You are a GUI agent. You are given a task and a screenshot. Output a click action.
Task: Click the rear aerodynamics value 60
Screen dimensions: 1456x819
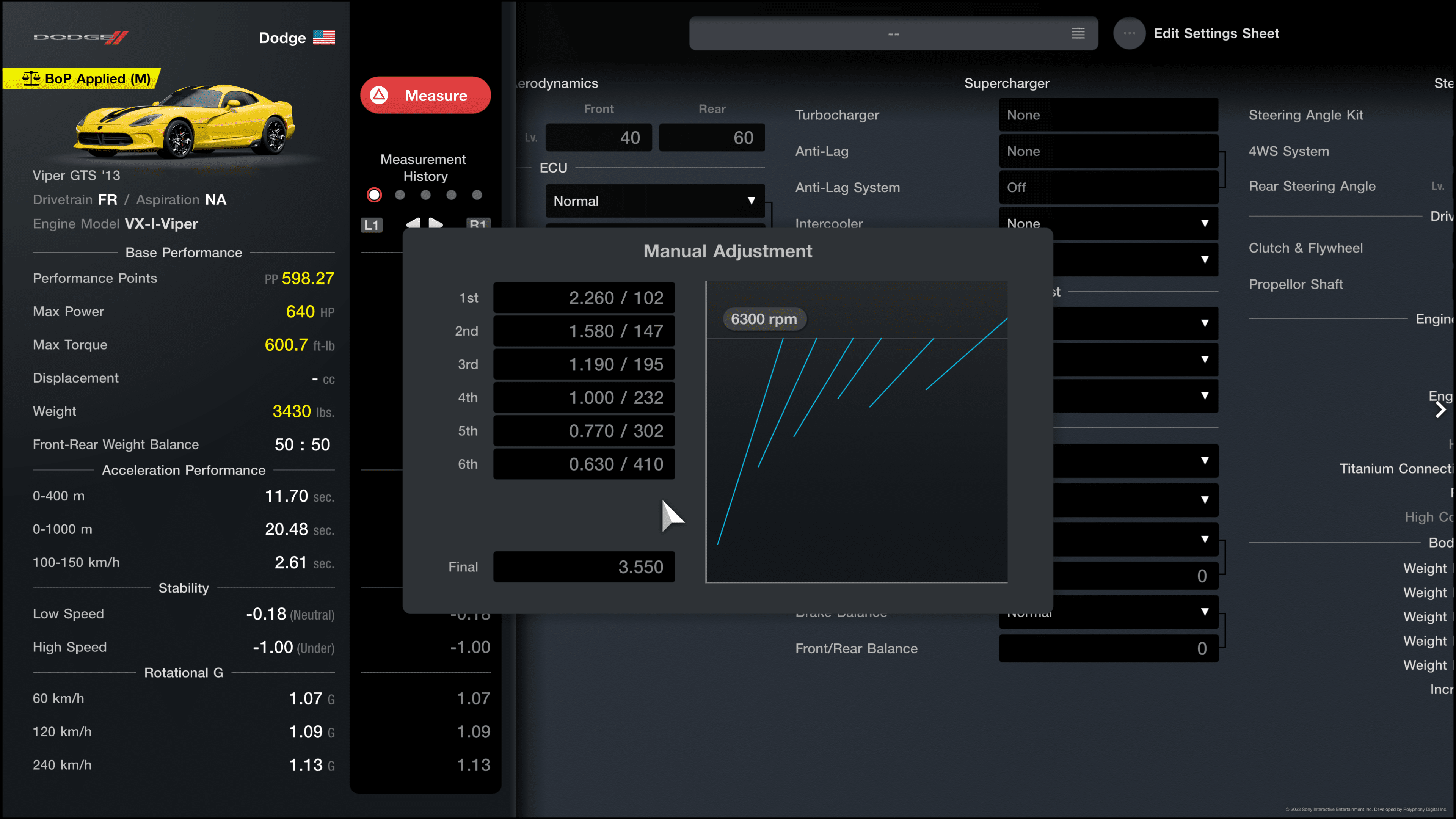coord(712,137)
